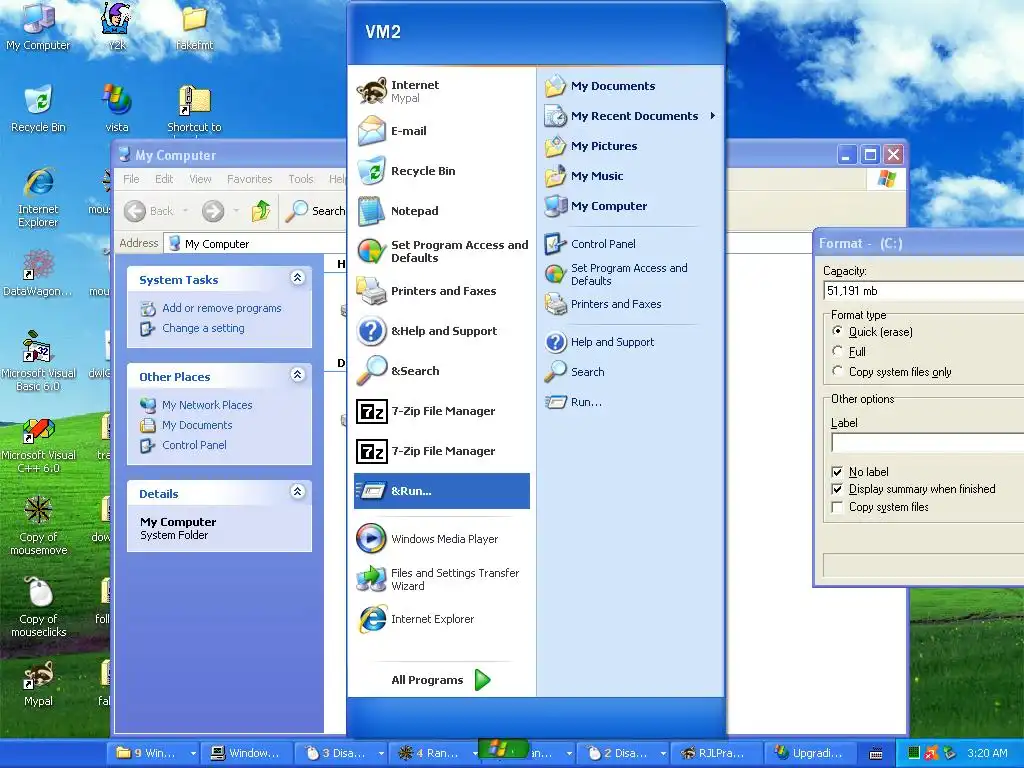Launch Notepad from the Start menu

coord(441,211)
